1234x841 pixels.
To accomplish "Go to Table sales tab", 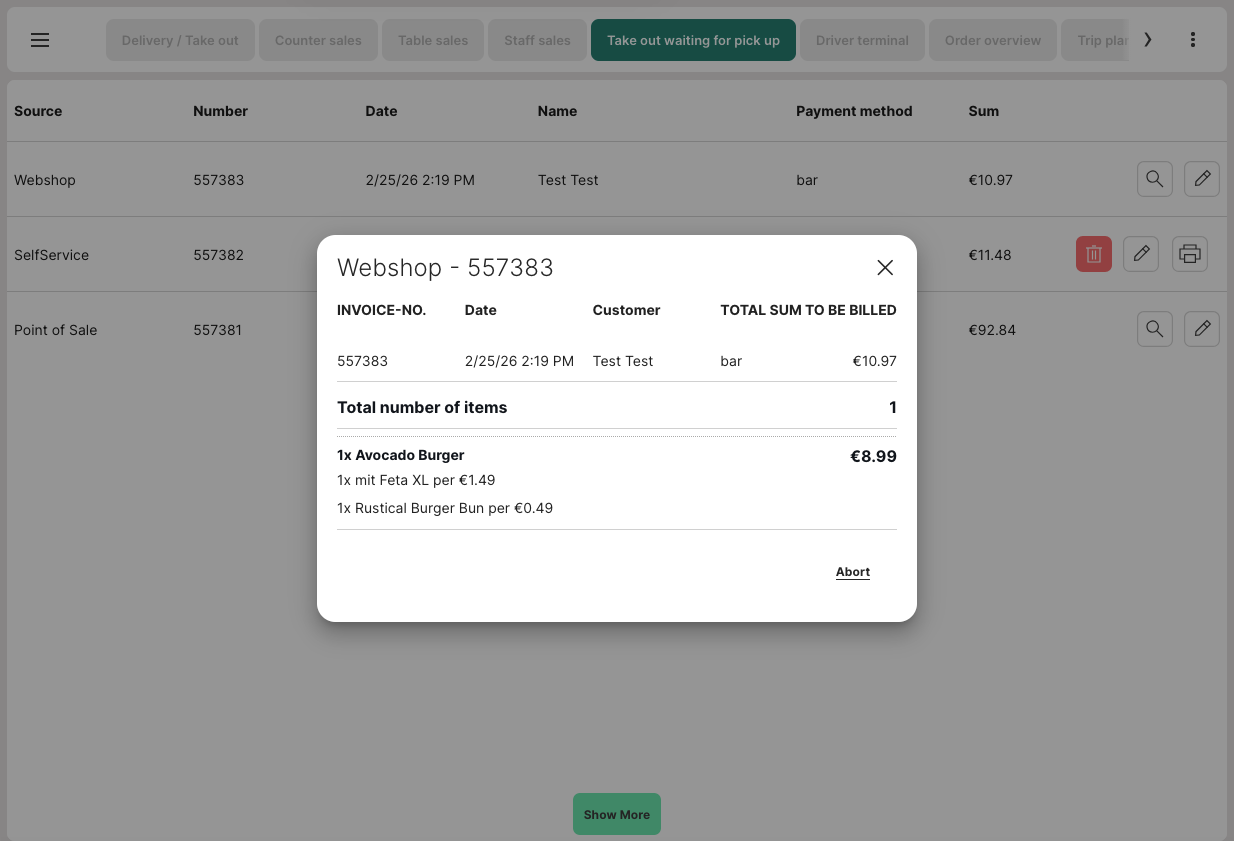I will tap(433, 41).
